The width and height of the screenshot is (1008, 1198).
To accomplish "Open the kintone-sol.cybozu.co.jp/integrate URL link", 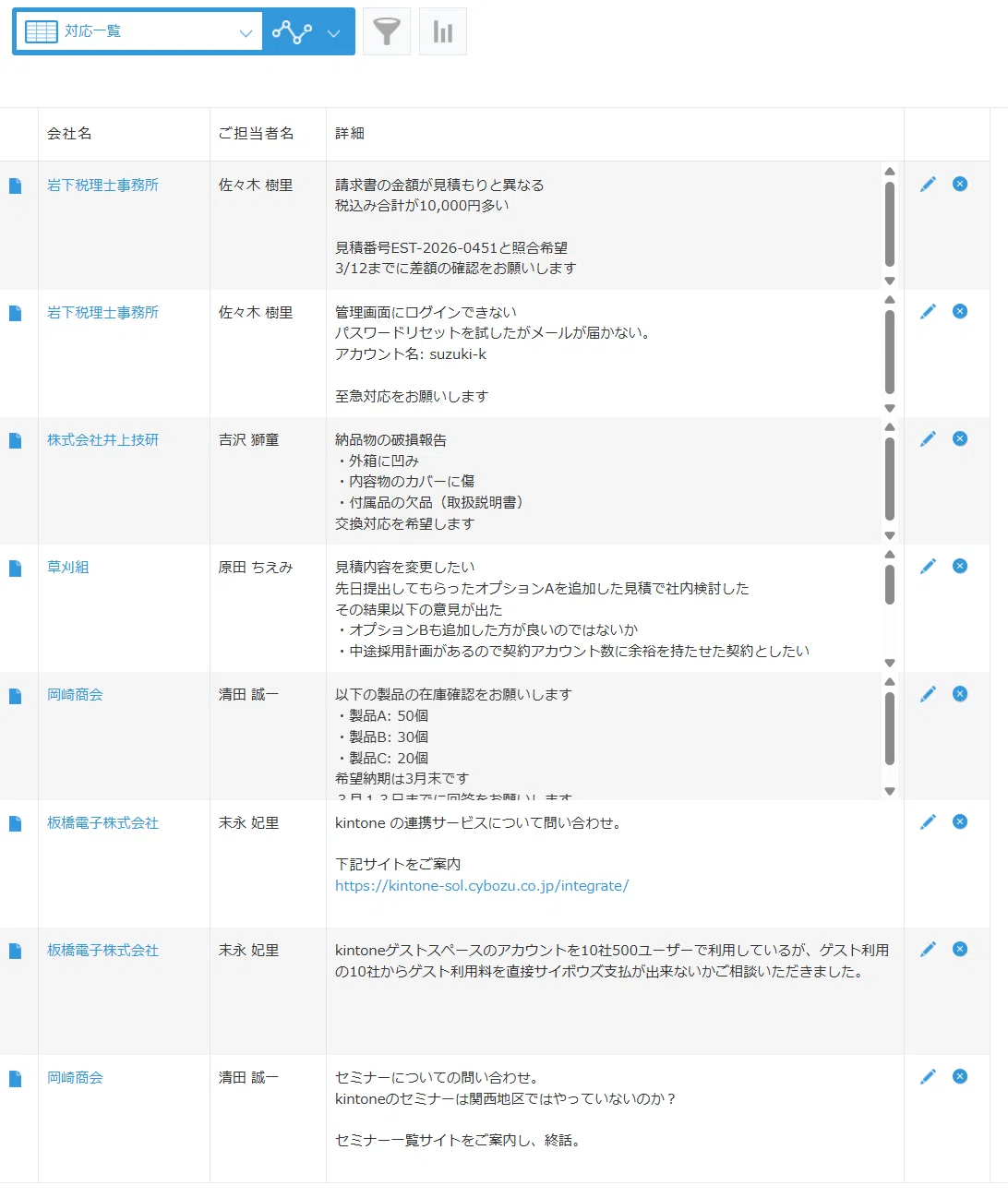I will (482, 886).
